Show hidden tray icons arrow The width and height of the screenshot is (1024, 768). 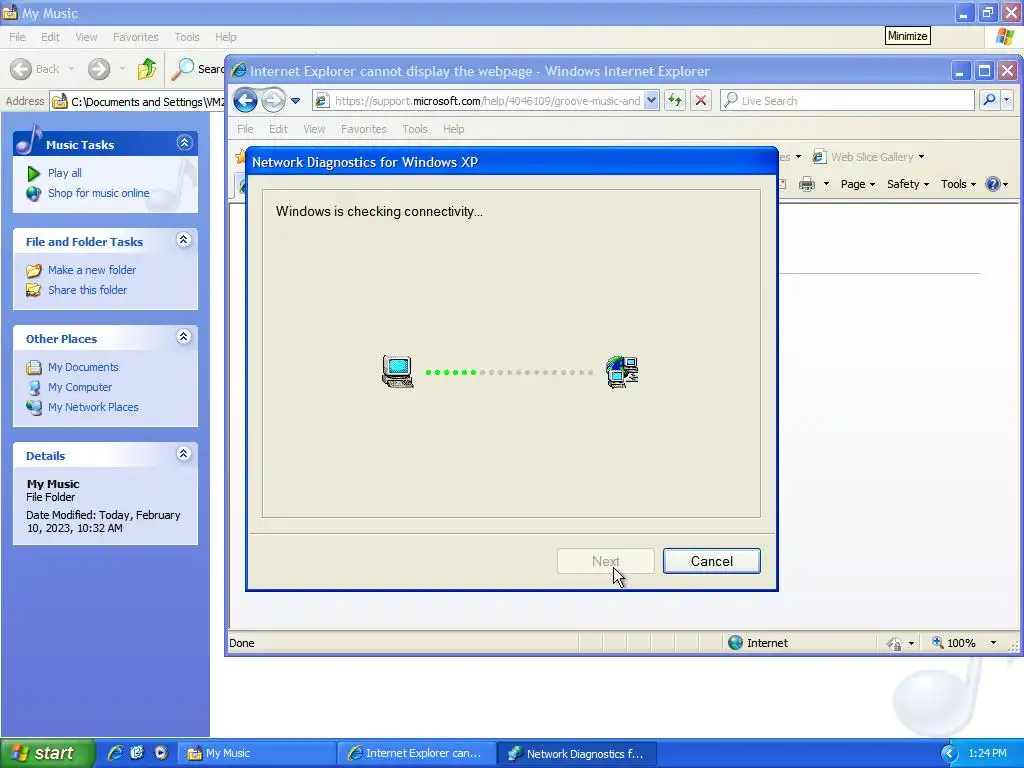[x=949, y=753]
